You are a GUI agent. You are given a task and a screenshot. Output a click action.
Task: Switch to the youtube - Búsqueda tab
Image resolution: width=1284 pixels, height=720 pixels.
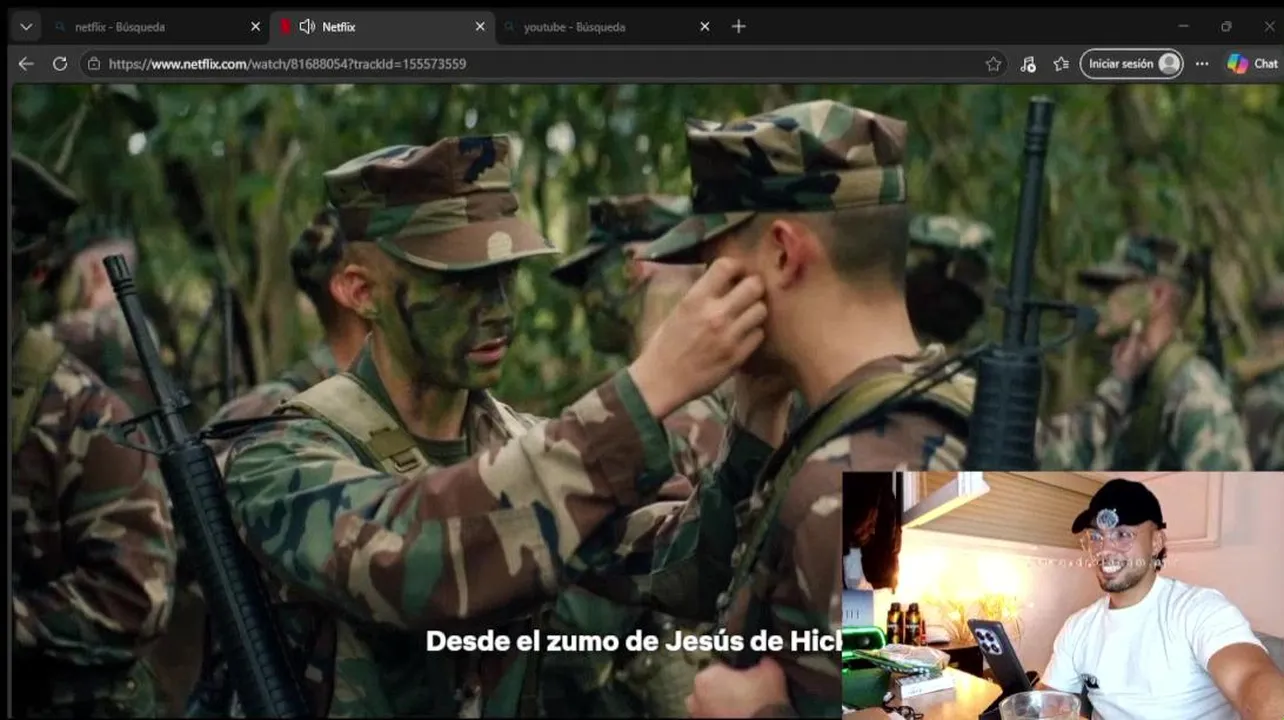tap(607, 27)
